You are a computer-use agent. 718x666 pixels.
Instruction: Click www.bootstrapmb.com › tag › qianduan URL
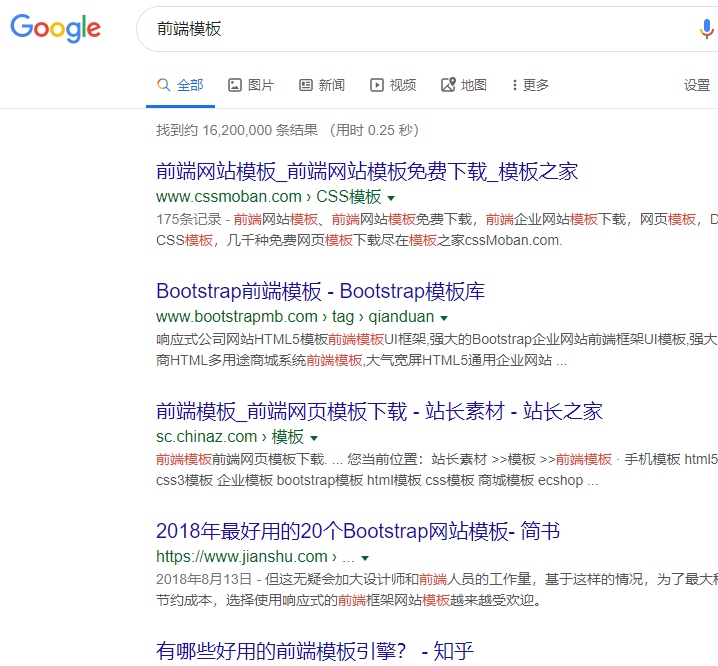click(x=295, y=317)
